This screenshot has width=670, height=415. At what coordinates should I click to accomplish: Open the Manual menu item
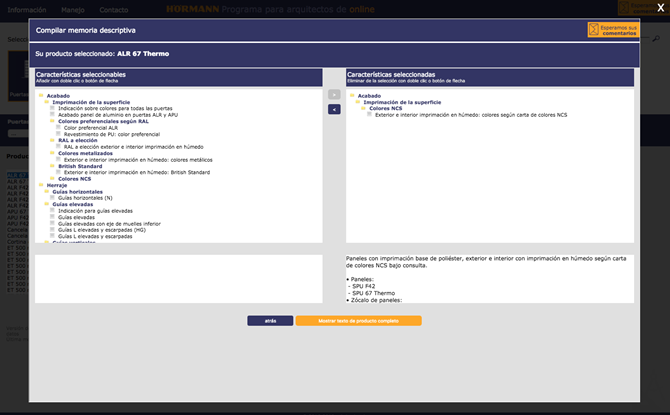70,9
